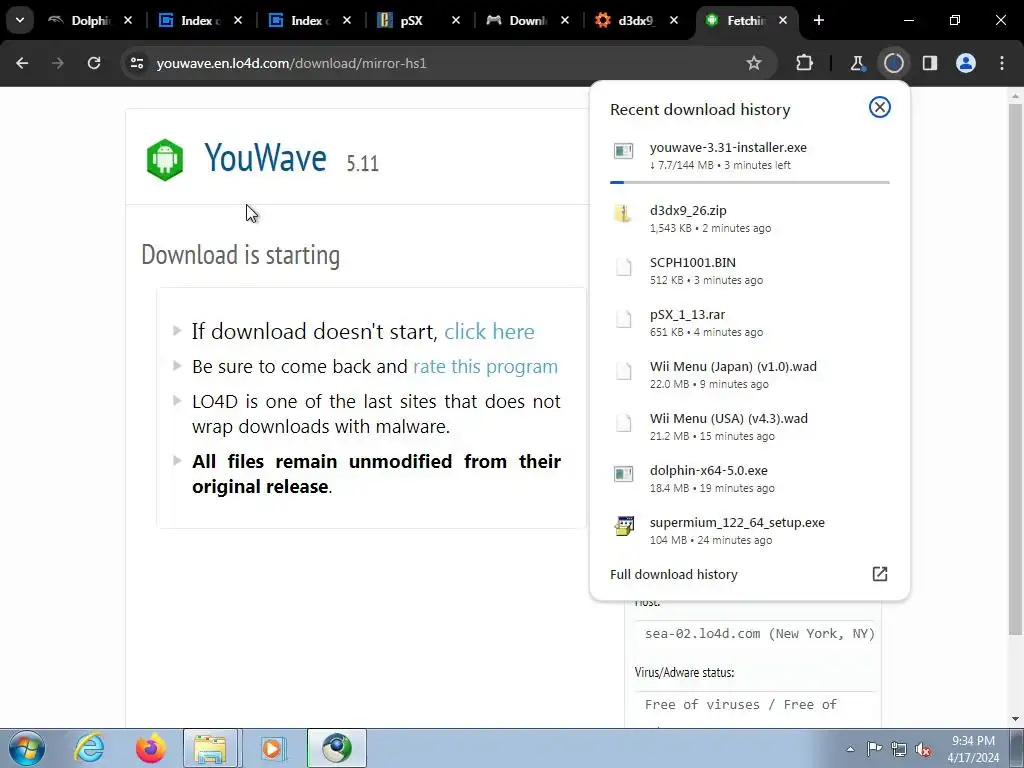This screenshot has height=768, width=1024.
Task: Open the side panel icon
Action: pos(930,63)
